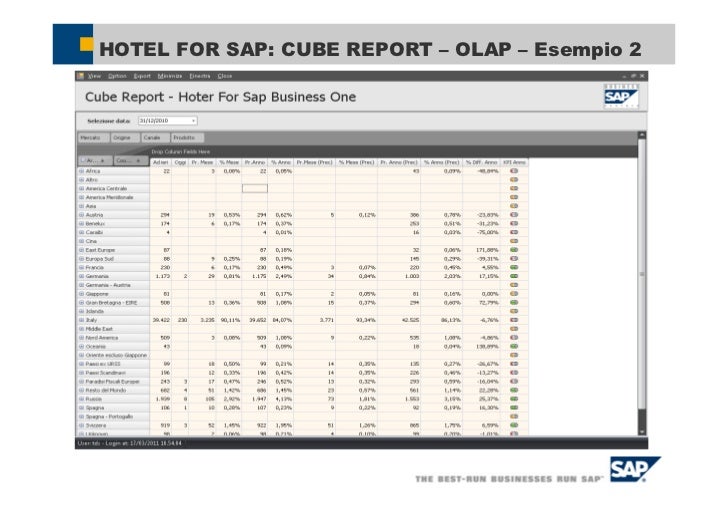
Task: Click the Francia row KPI indicator
Action: 514,267
